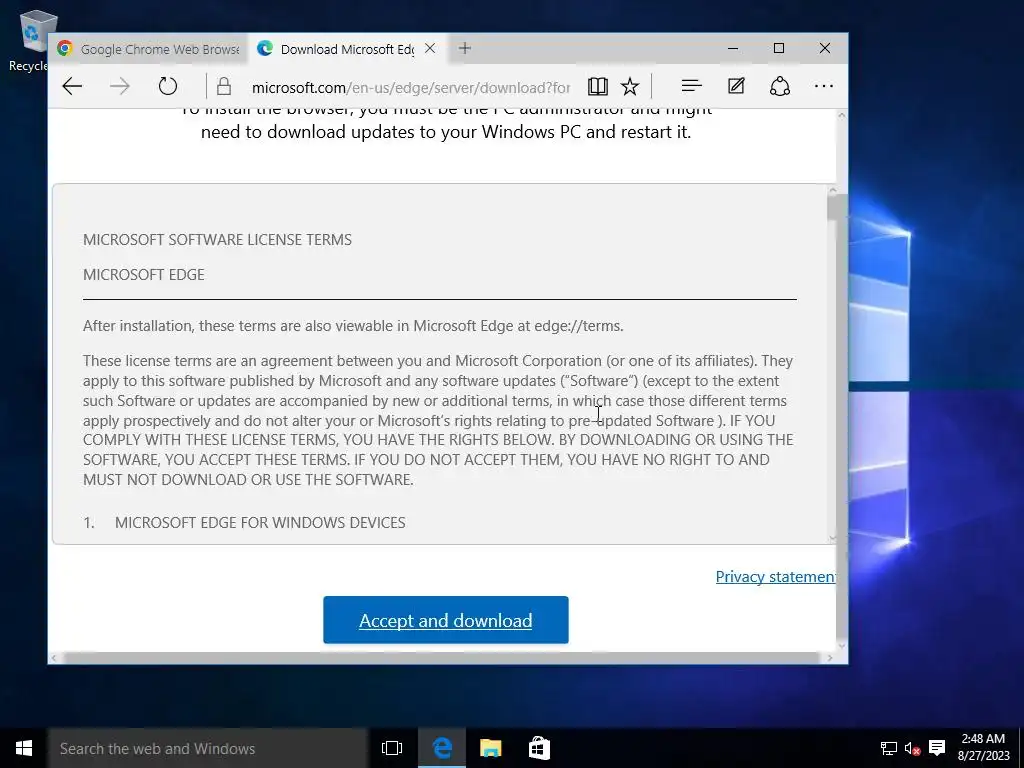This screenshot has width=1024, height=768.
Task: Open Task View from the taskbar
Action: point(392,748)
